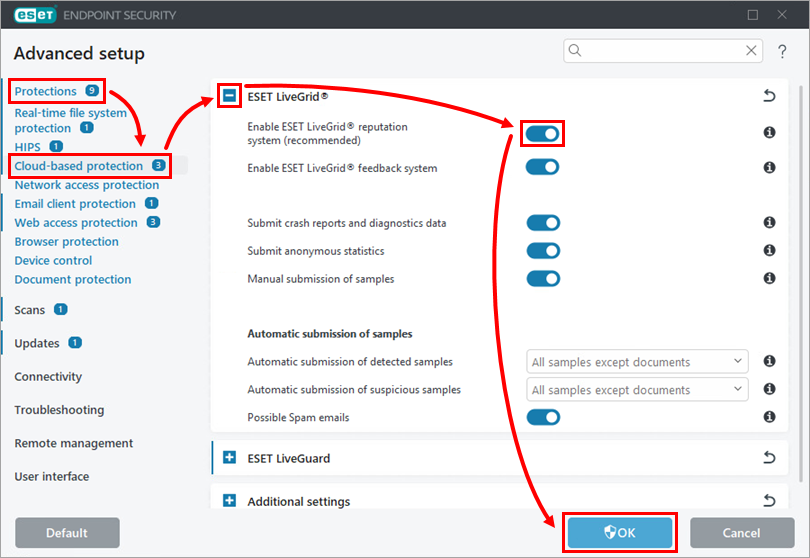
Task: Select Protections in sidebar
Action: click(45, 91)
